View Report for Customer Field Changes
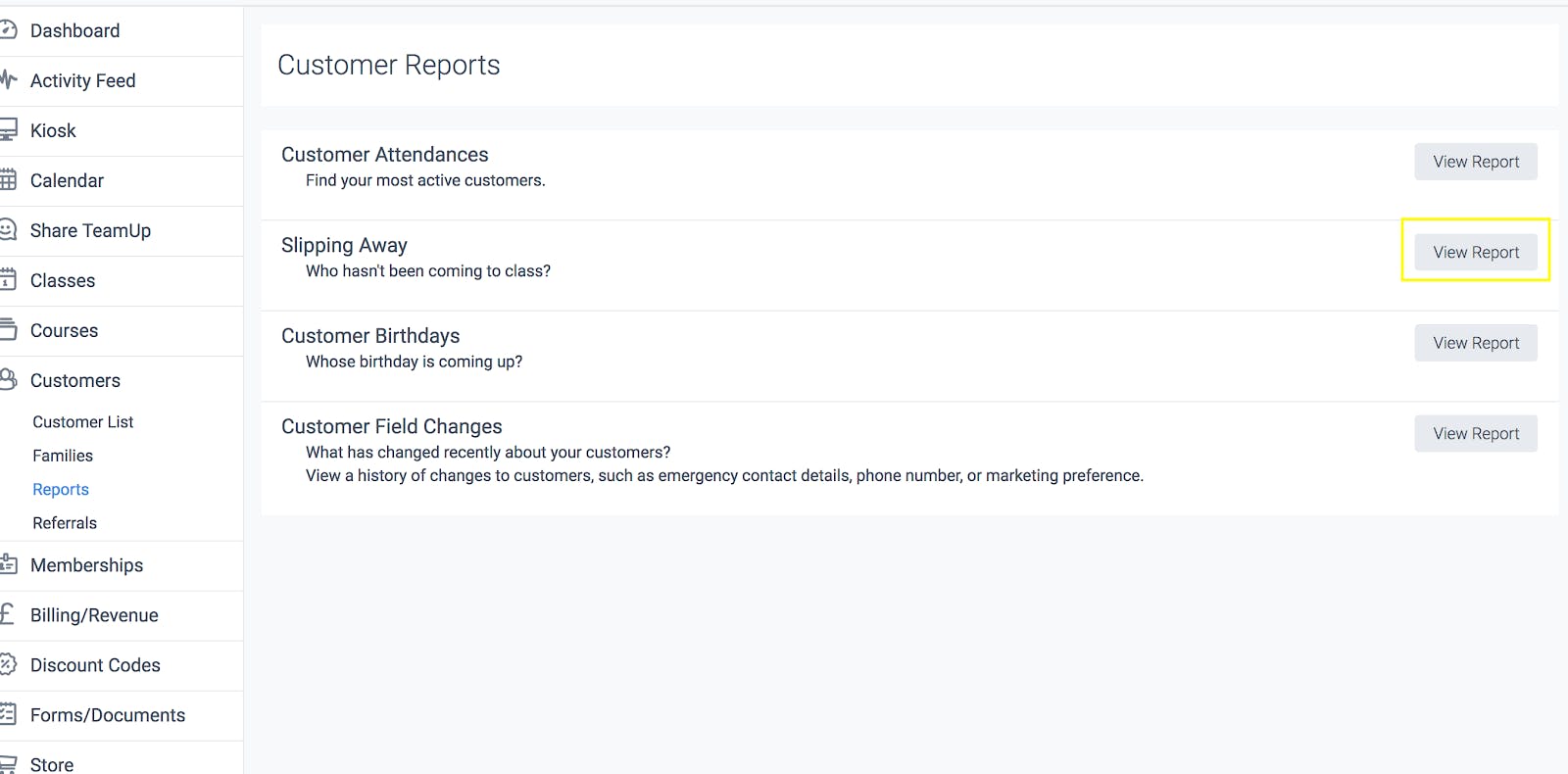Viewport: 1568px width, 774px height. tap(1476, 433)
